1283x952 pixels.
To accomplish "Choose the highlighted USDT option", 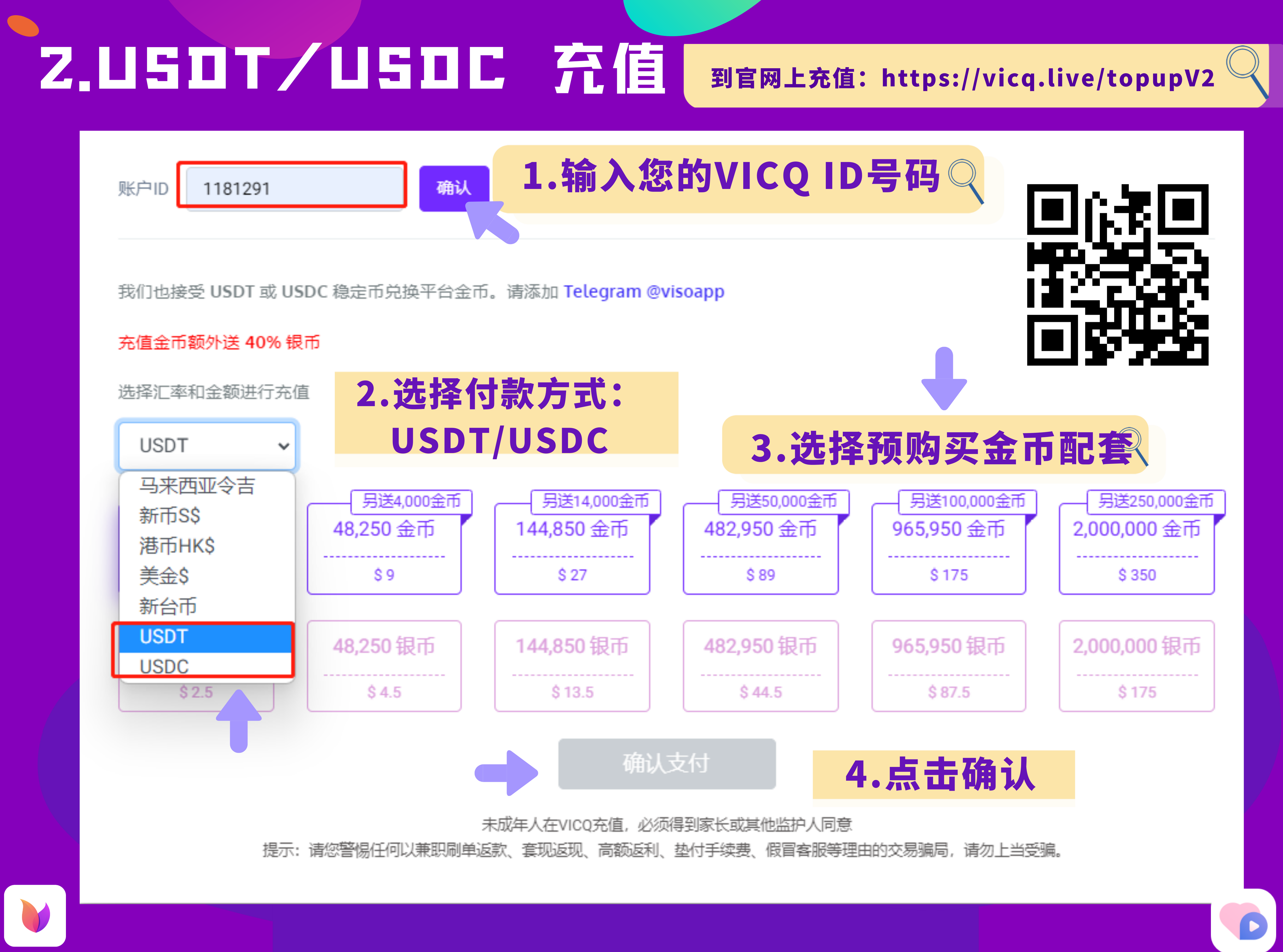I will tap(206, 637).
